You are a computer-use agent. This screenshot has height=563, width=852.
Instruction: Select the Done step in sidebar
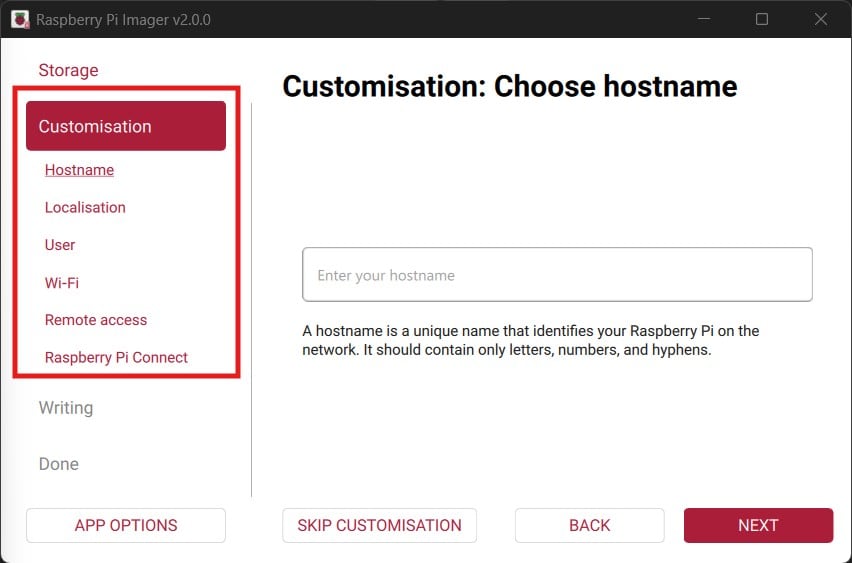tap(59, 464)
